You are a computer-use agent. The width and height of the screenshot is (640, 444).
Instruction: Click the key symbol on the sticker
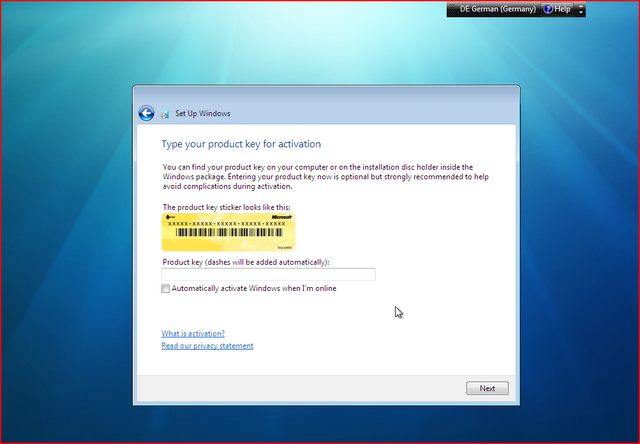pyautogui.click(x=171, y=215)
